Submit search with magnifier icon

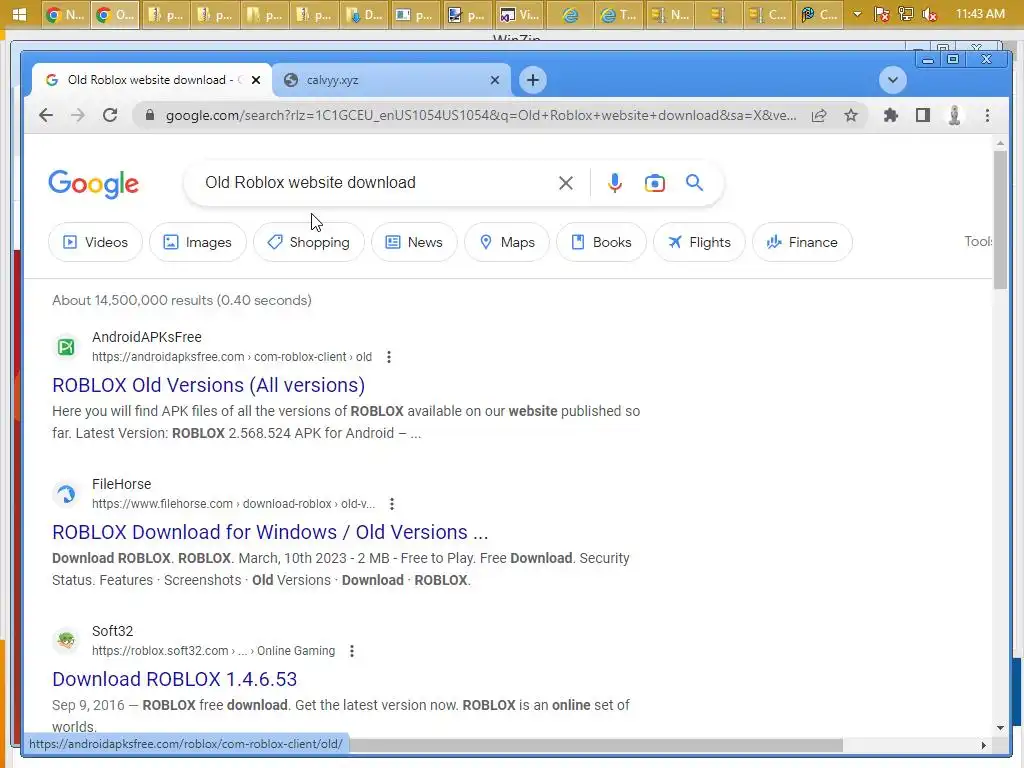click(x=694, y=183)
